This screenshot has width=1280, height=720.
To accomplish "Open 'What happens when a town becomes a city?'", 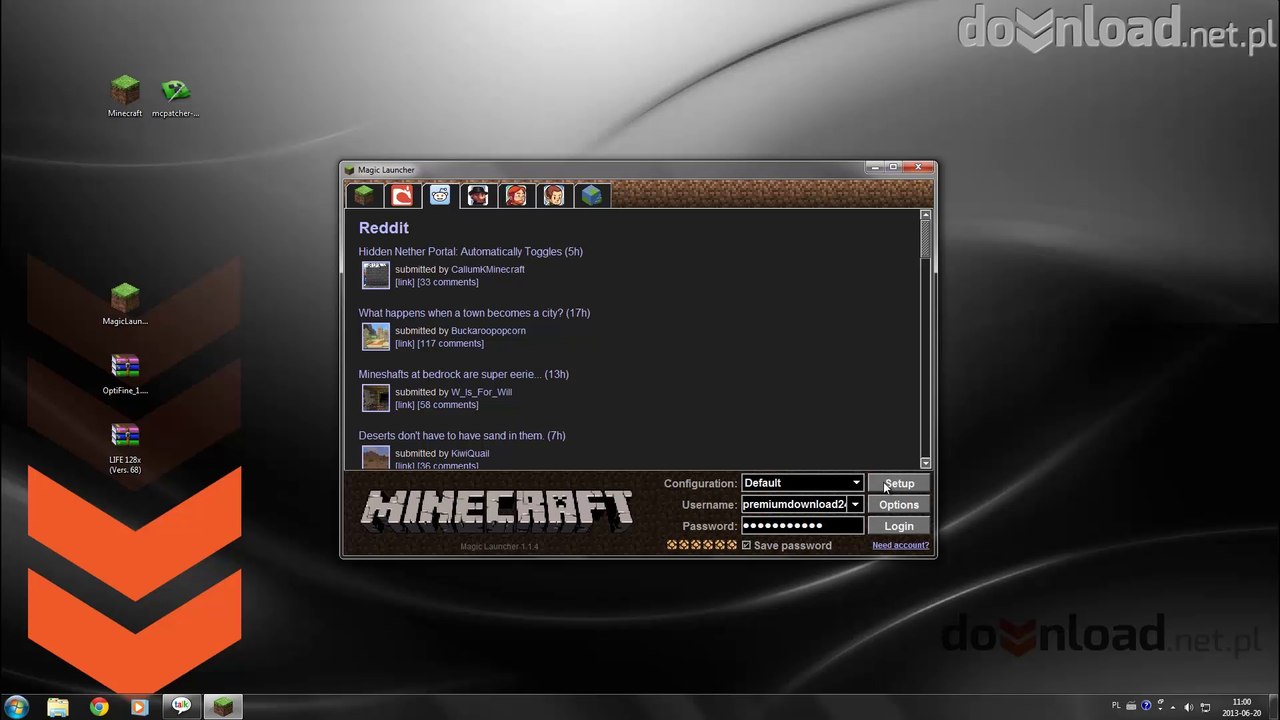I will point(474,313).
